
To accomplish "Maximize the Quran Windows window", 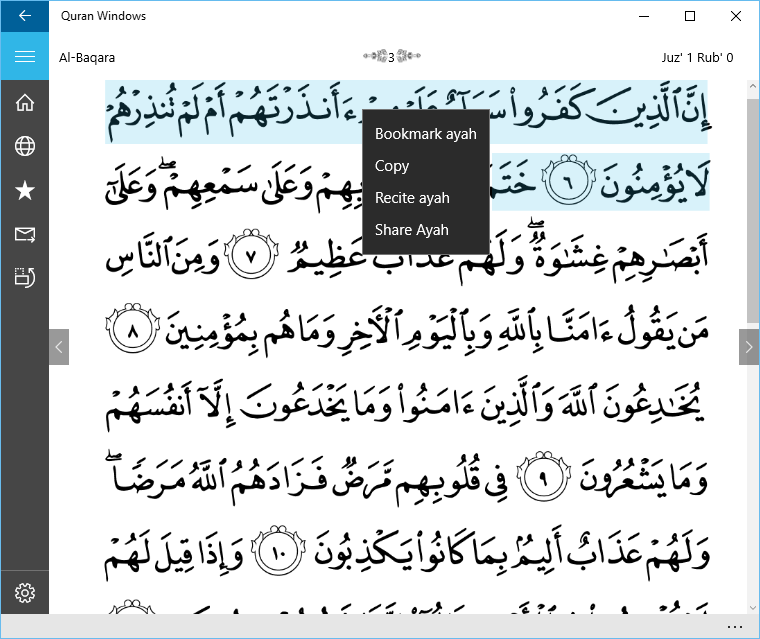I will pos(690,16).
